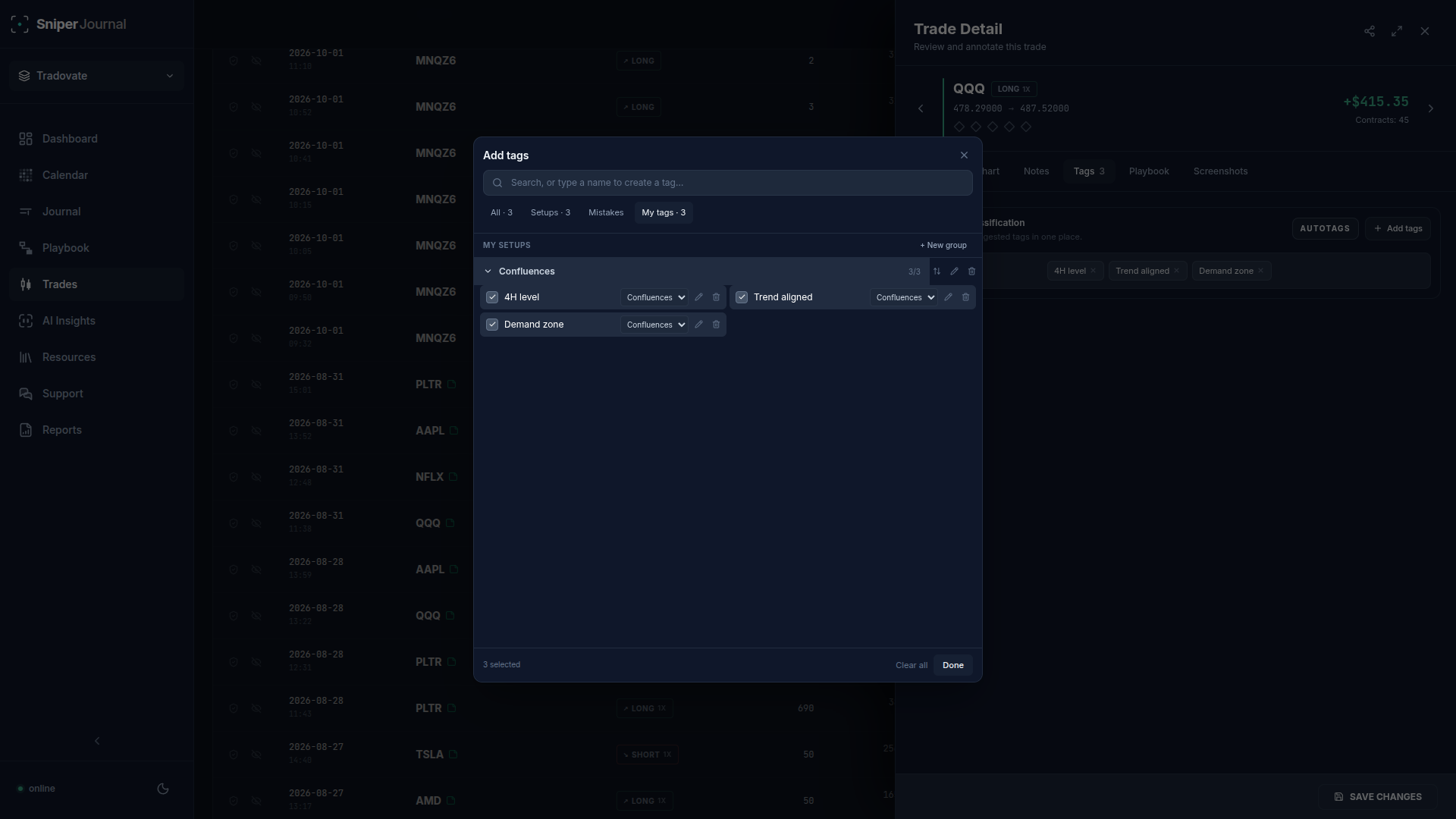The width and height of the screenshot is (1456, 819).
Task: Open the Tradovate account selector
Action: click(x=96, y=76)
